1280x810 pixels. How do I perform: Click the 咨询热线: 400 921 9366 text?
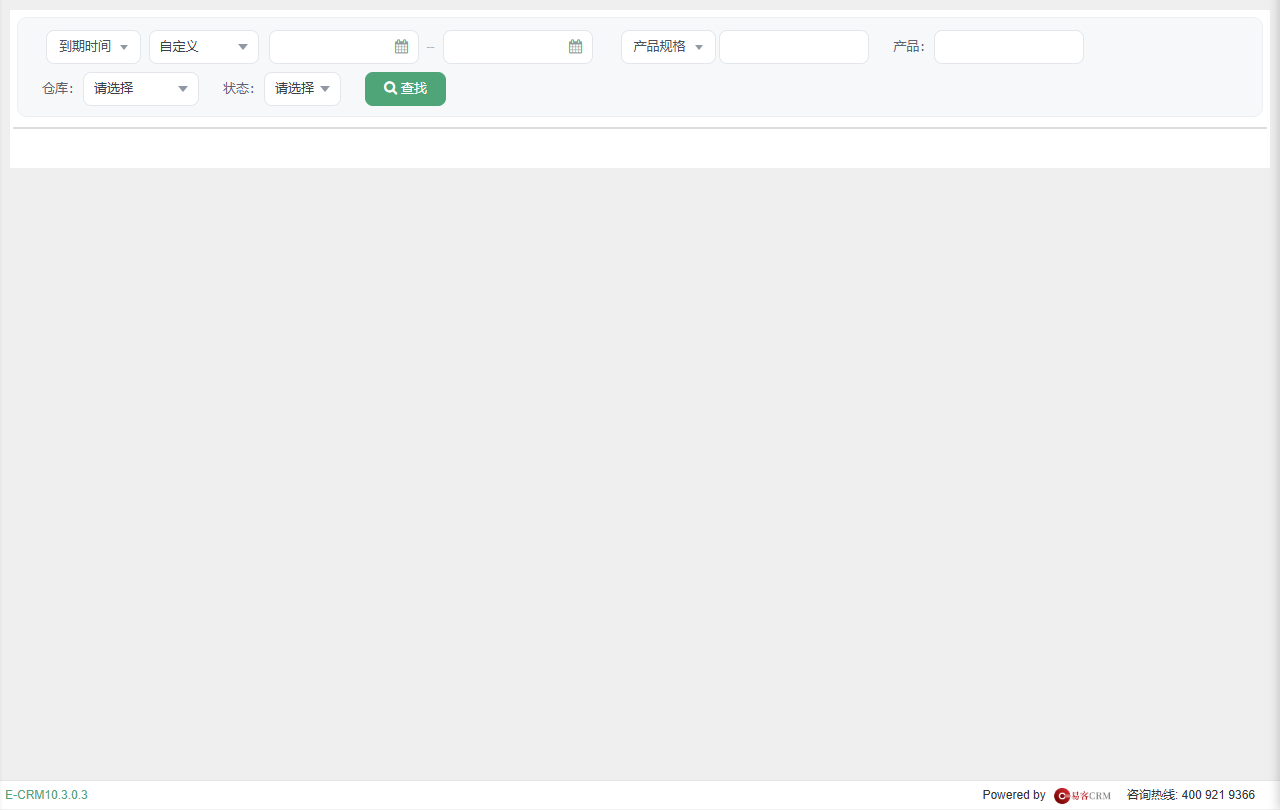click(x=1191, y=795)
